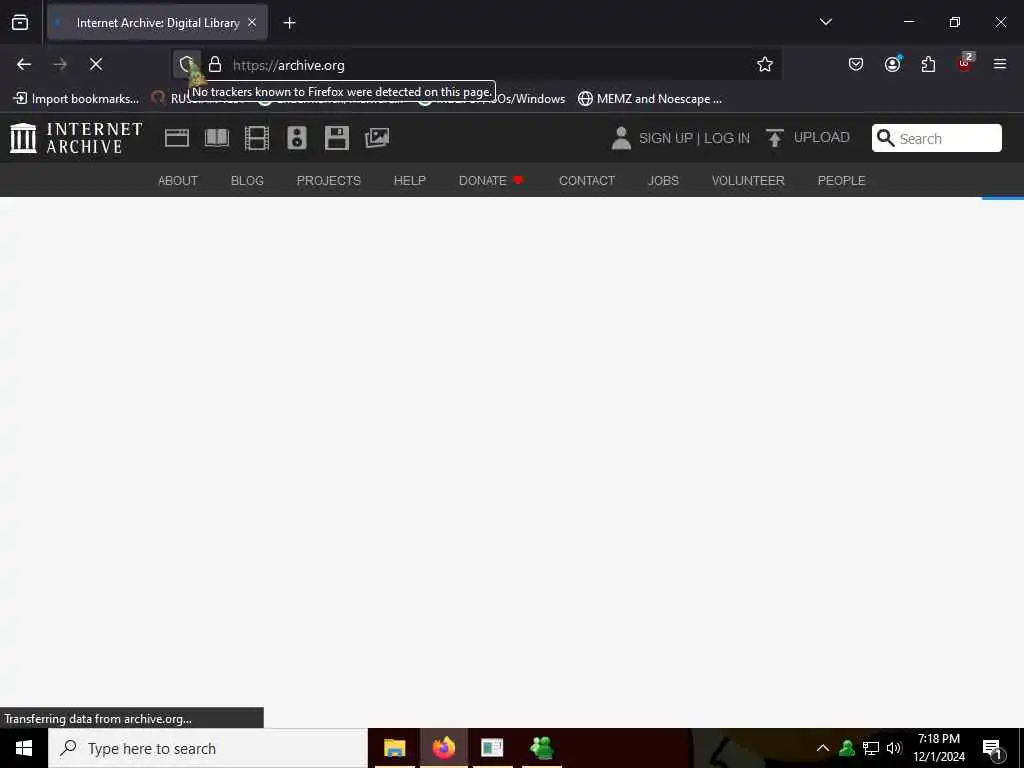Open the Images icon

(377, 138)
